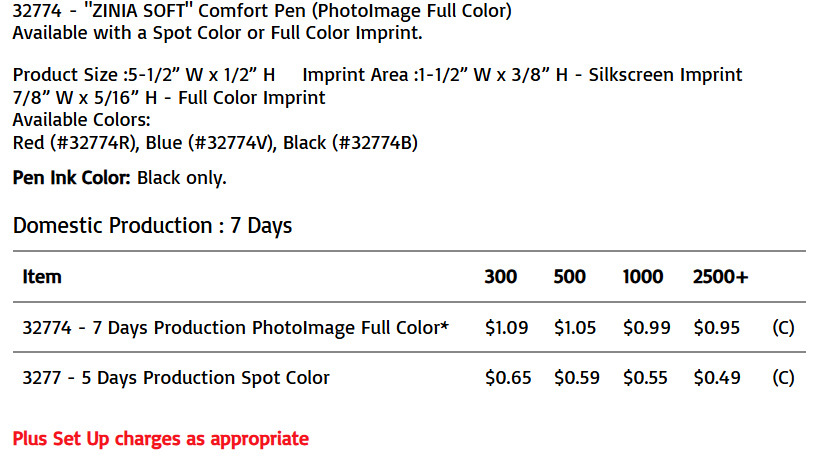Click the red Plus Set Up charges text
This screenshot has height=457, width=822.
click(160, 439)
